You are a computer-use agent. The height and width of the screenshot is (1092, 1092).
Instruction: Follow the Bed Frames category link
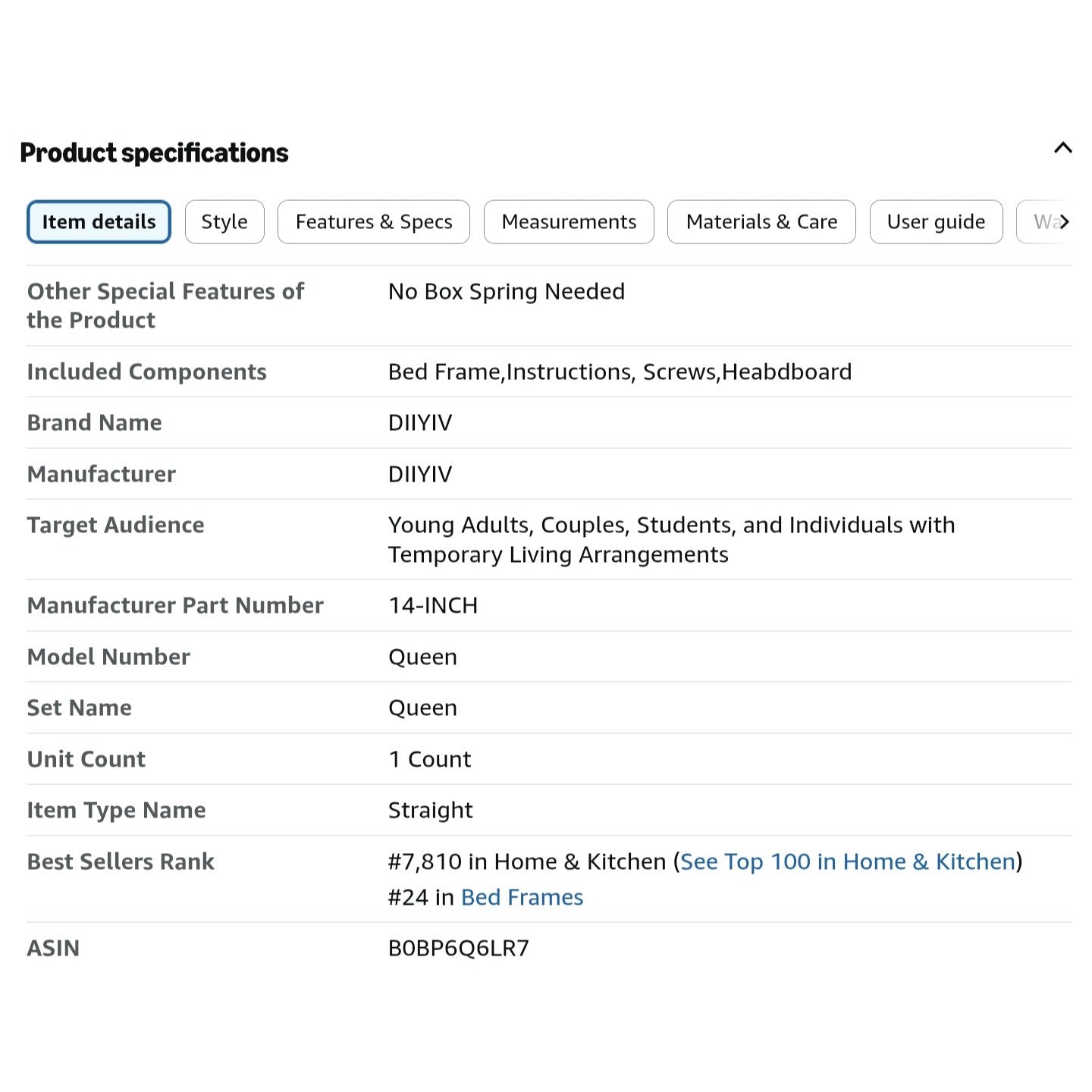[x=522, y=897]
